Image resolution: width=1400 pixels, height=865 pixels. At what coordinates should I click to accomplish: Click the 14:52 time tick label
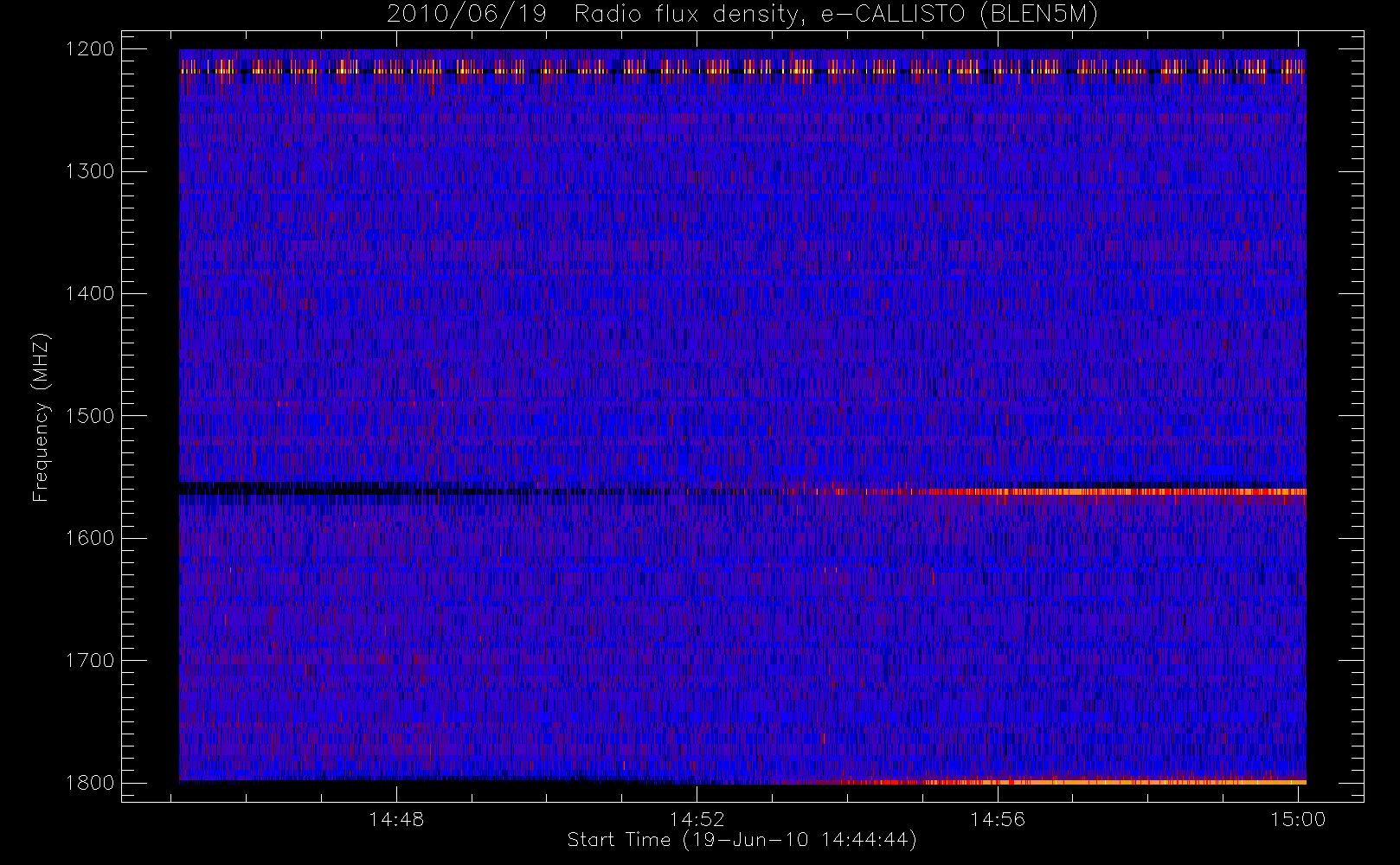697,819
